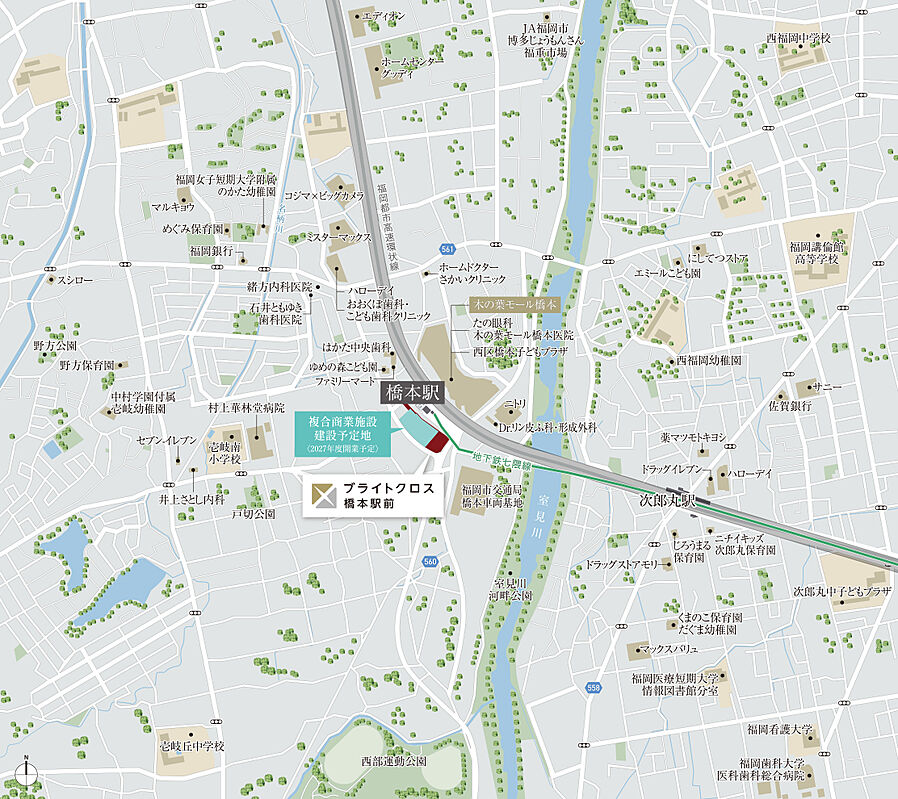The image size is (898, 799).
Task: Click the 福岡講倫館 高等学校 label
Action: [817, 253]
